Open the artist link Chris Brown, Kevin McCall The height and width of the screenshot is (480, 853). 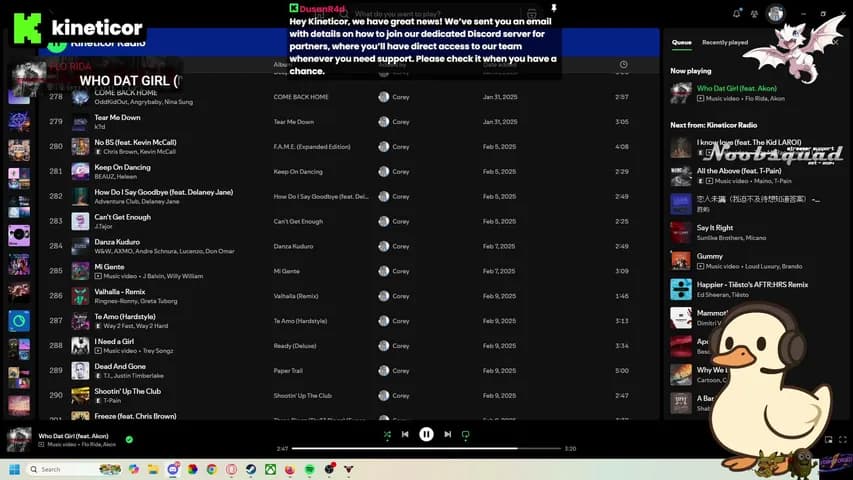[139, 152]
